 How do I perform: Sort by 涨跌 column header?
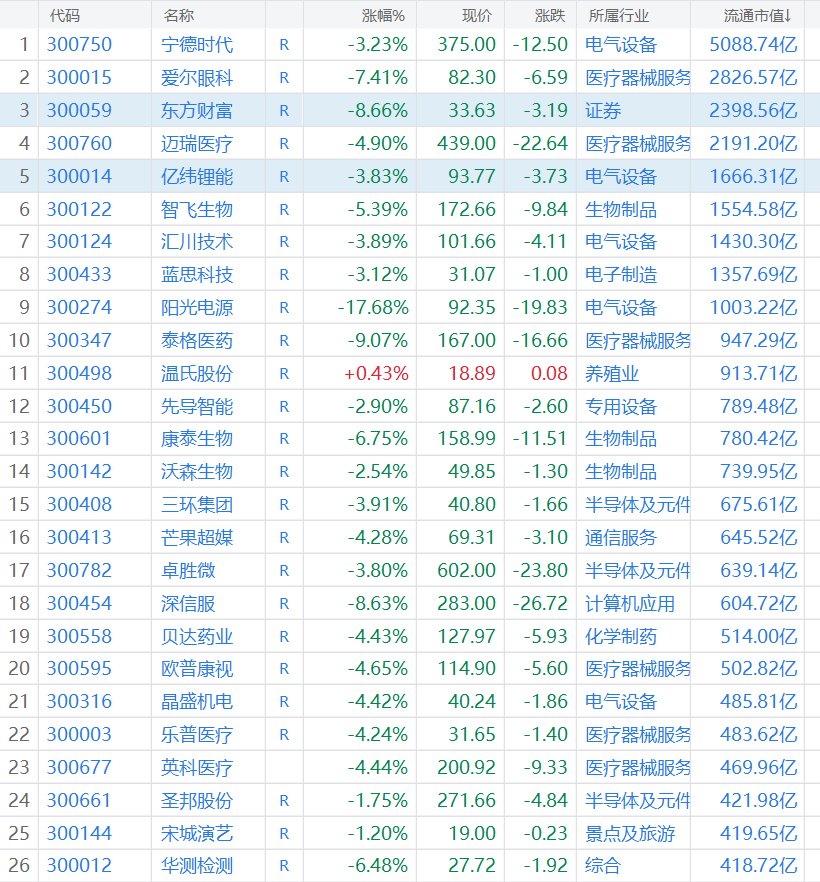coord(550,16)
